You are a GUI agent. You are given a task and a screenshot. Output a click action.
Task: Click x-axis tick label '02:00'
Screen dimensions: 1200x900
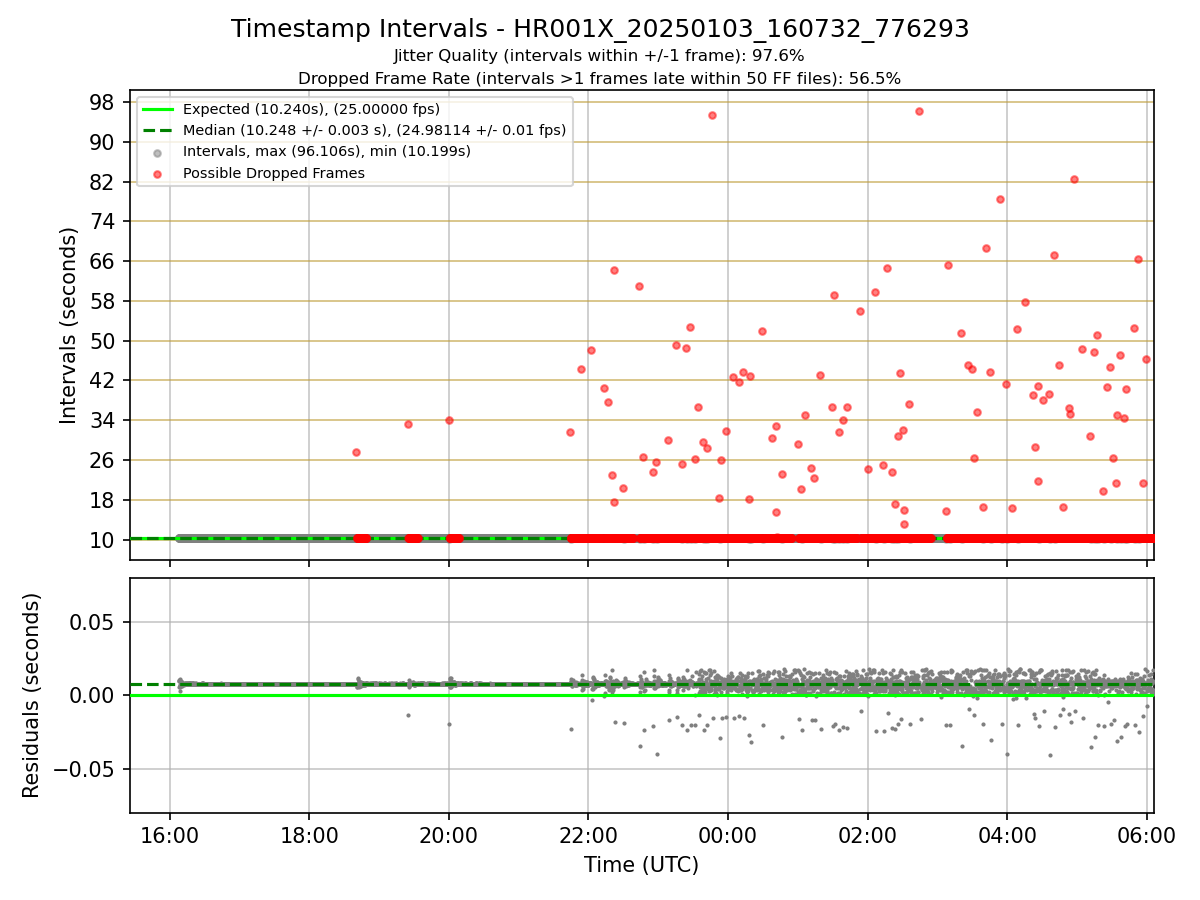pyautogui.click(x=867, y=833)
